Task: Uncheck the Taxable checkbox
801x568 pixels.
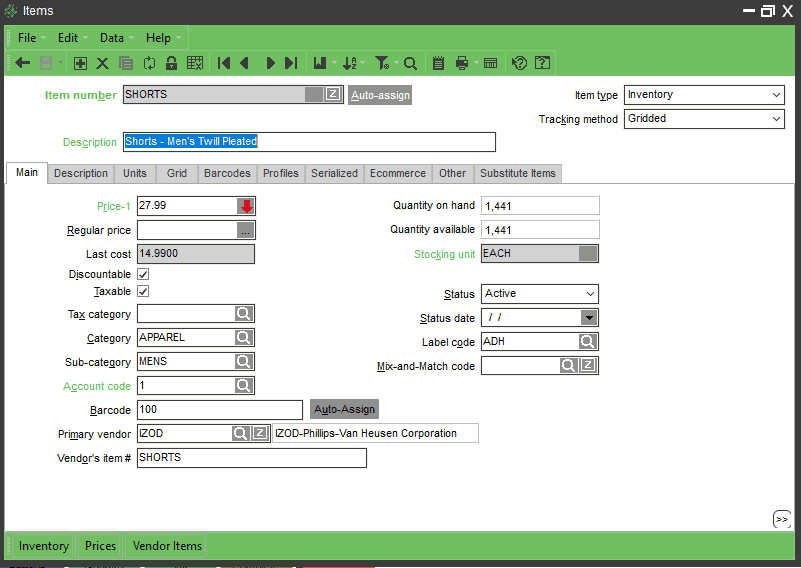Action: point(143,291)
